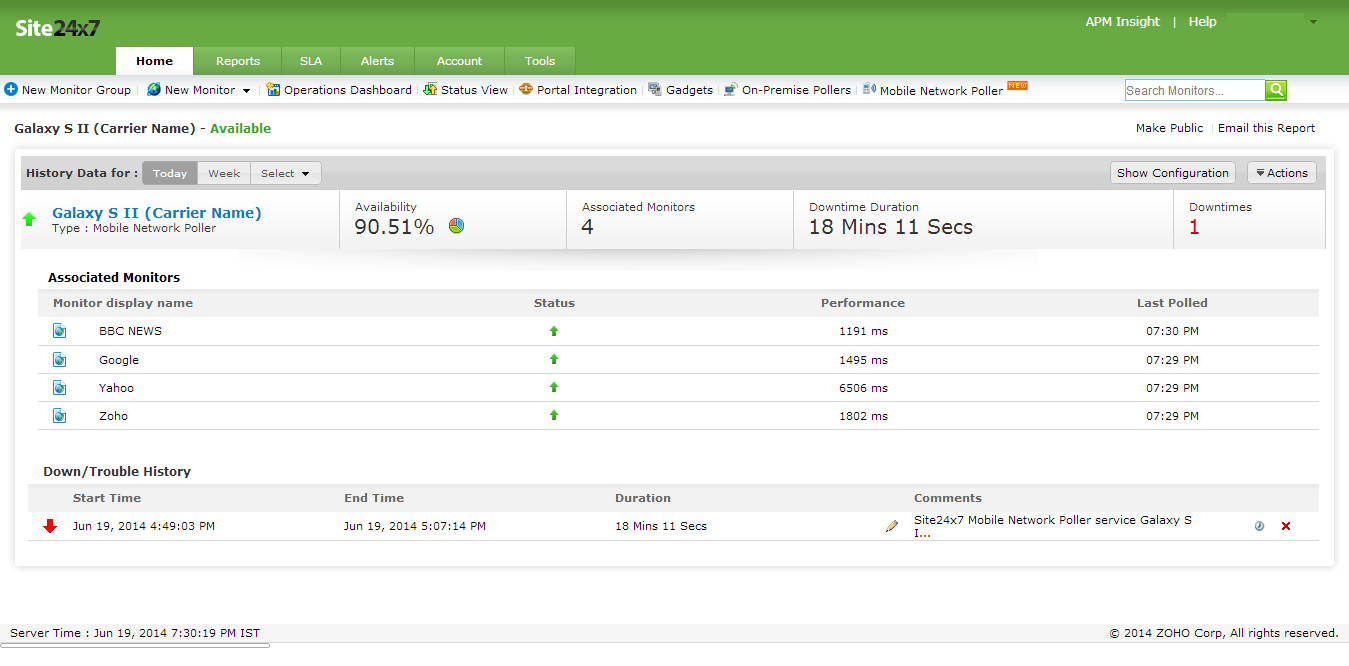Click the Gadgets link text
The width and height of the screenshot is (1349, 666).
click(690, 90)
